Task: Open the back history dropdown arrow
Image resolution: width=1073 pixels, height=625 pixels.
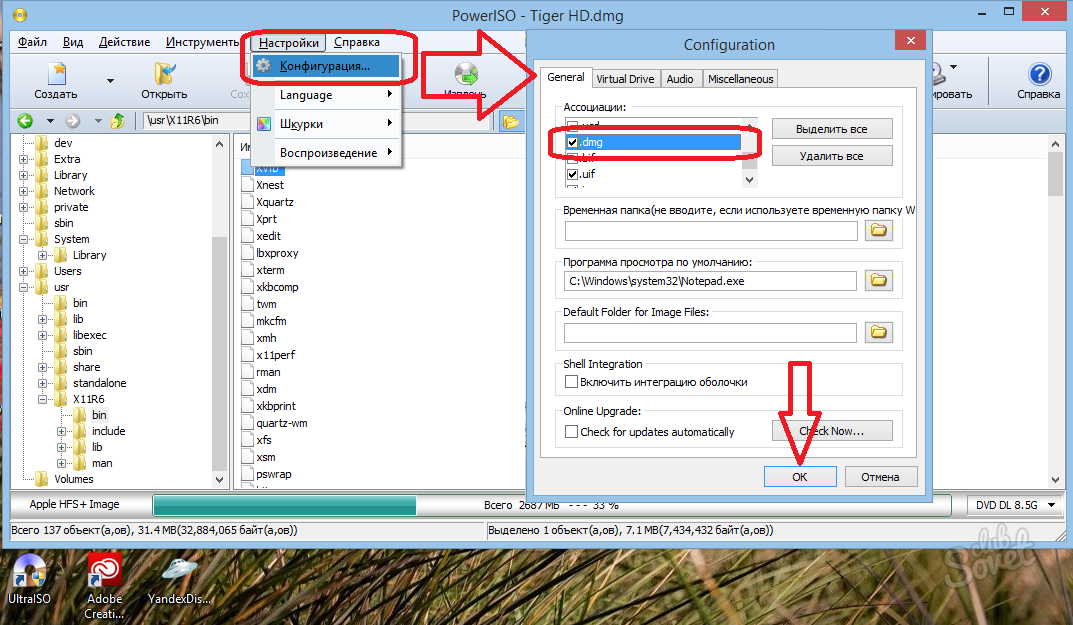Action: click(x=50, y=121)
